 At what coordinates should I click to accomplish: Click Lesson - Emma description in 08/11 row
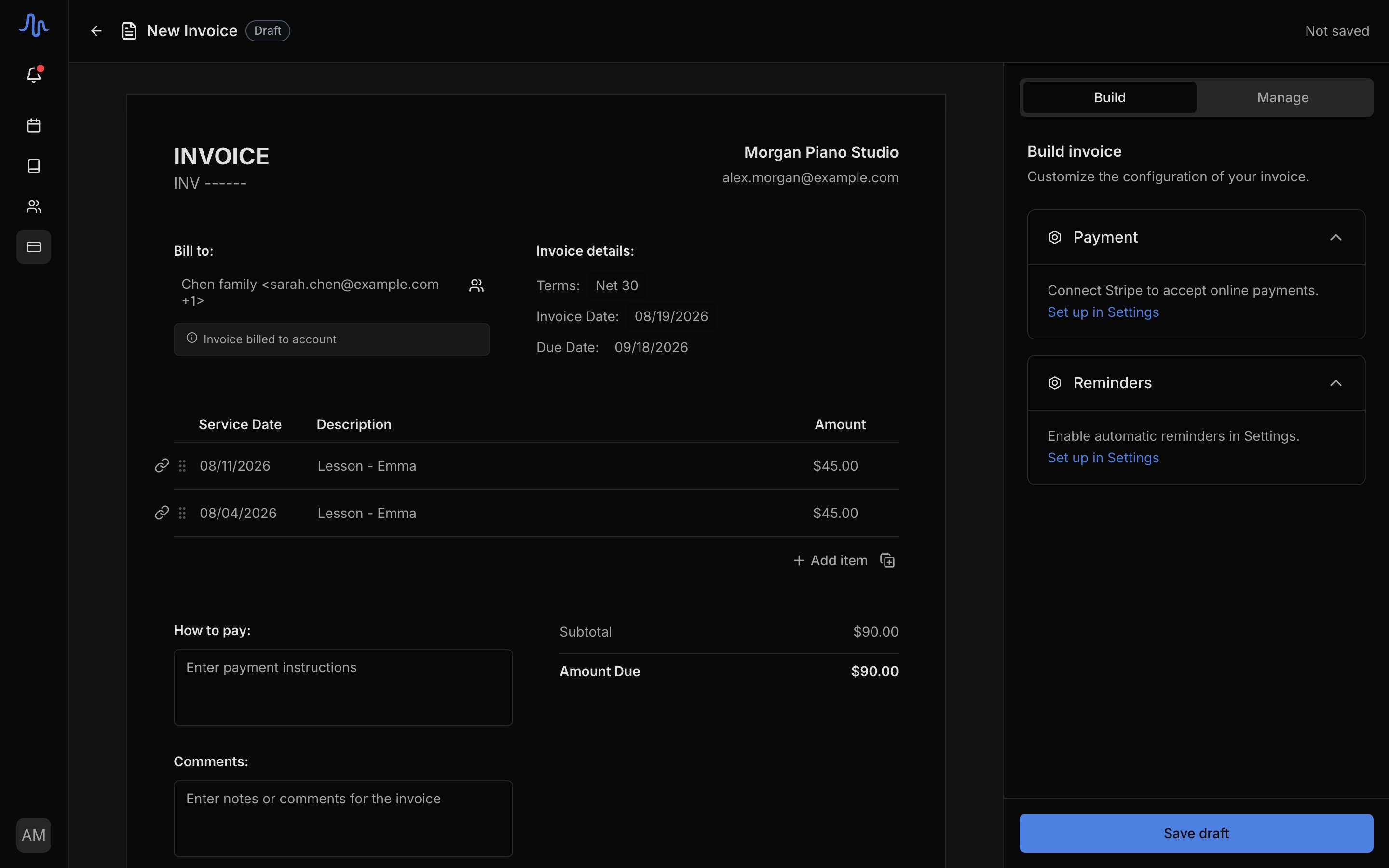[x=367, y=465]
